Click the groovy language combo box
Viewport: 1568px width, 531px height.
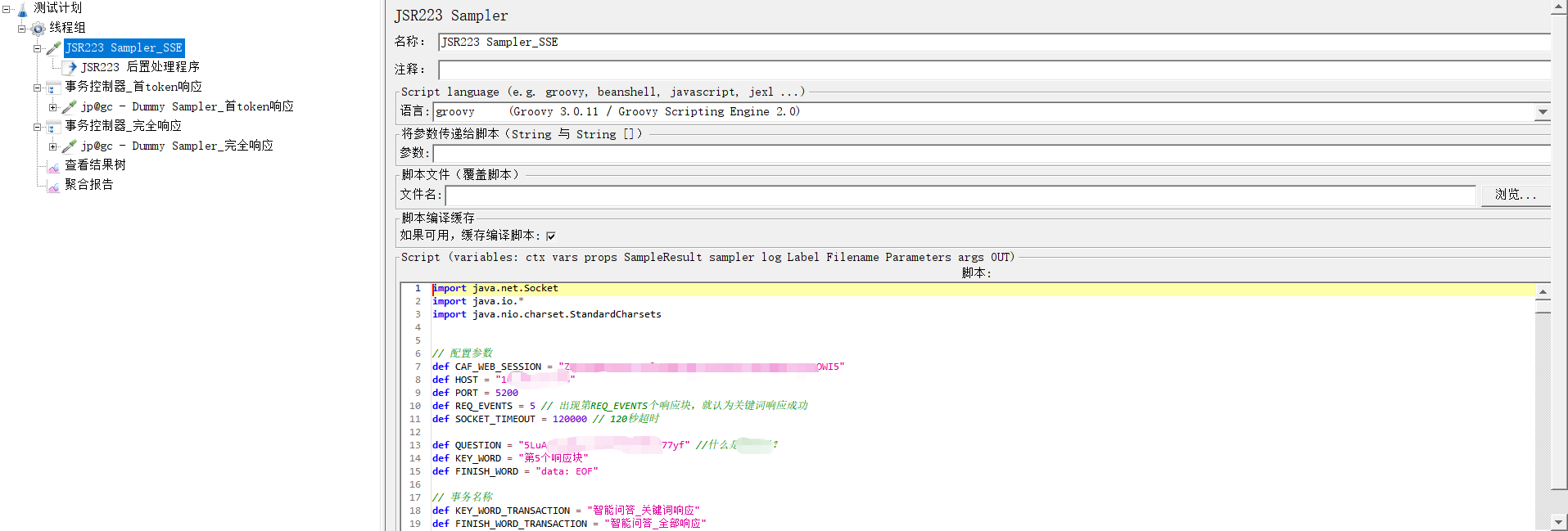992,112
